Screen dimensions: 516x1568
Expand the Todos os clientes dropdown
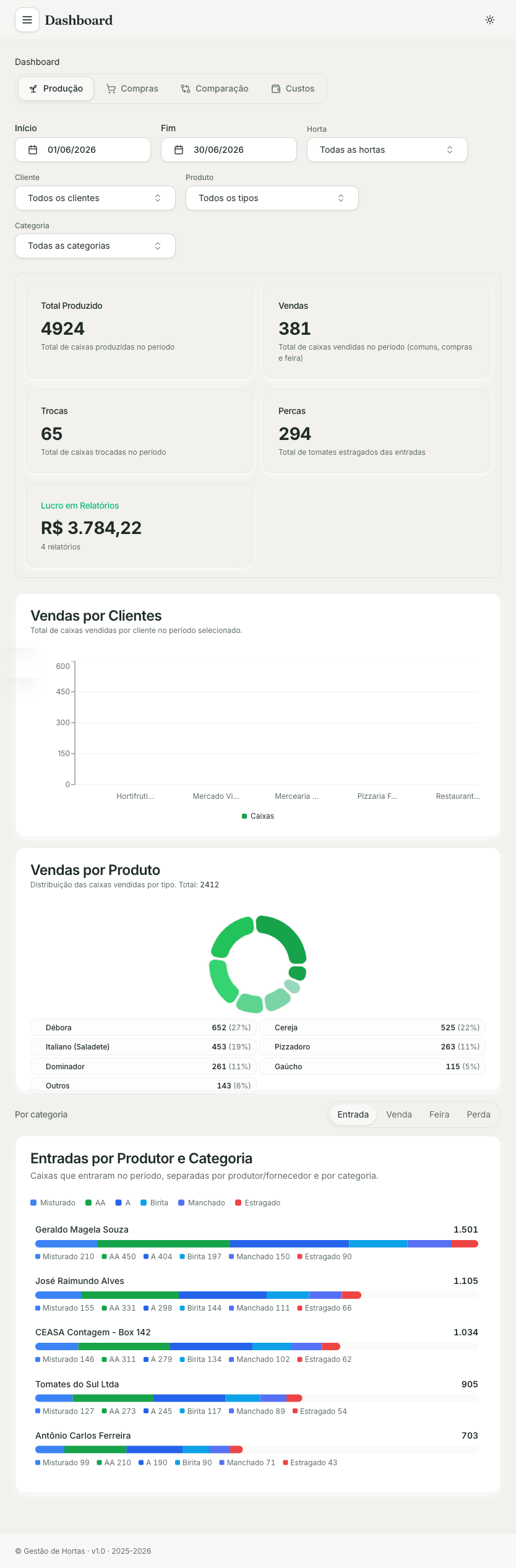point(95,198)
